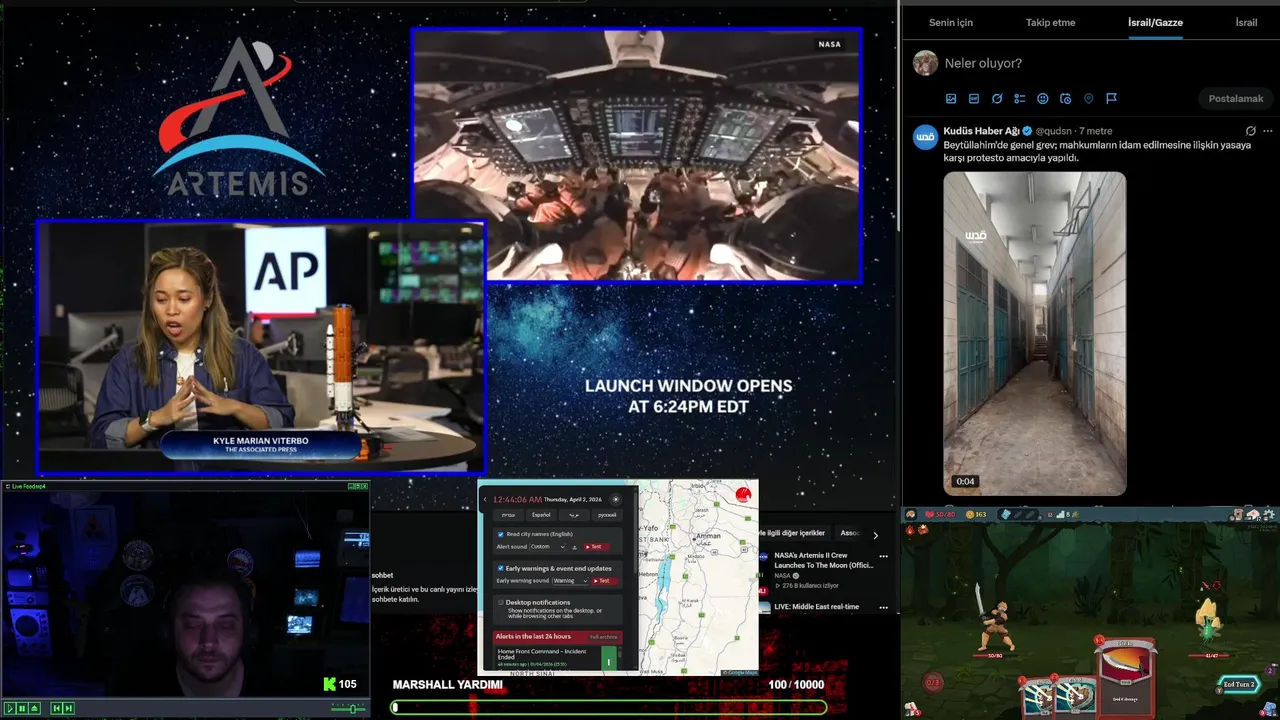Open more options on Kudüs Haber Ağı post

tap(1268, 131)
